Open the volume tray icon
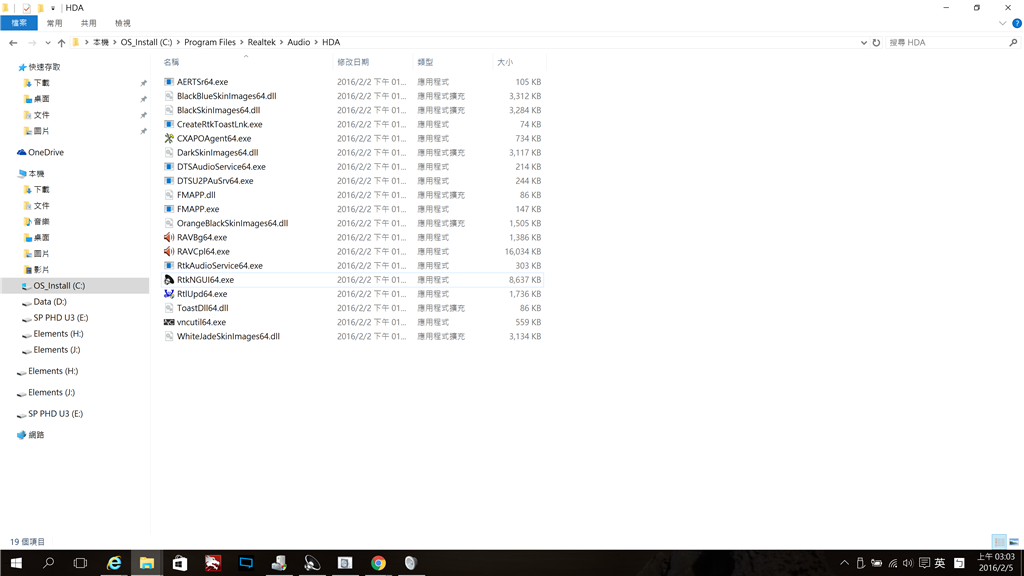The height and width of the screenshot is (576, 1024). pyautogui.click(x=908, y=563)
